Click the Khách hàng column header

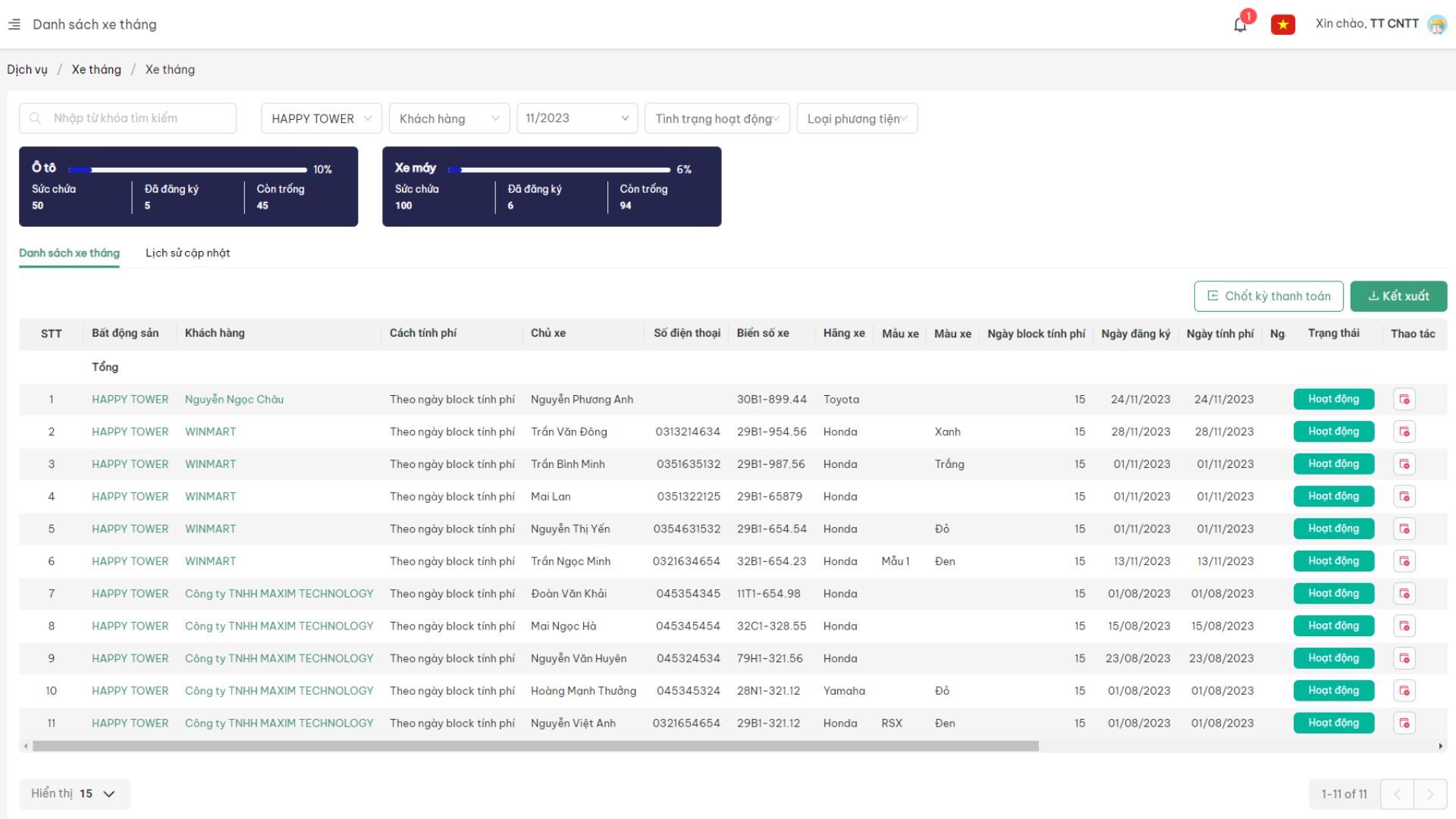click(215, 334)
